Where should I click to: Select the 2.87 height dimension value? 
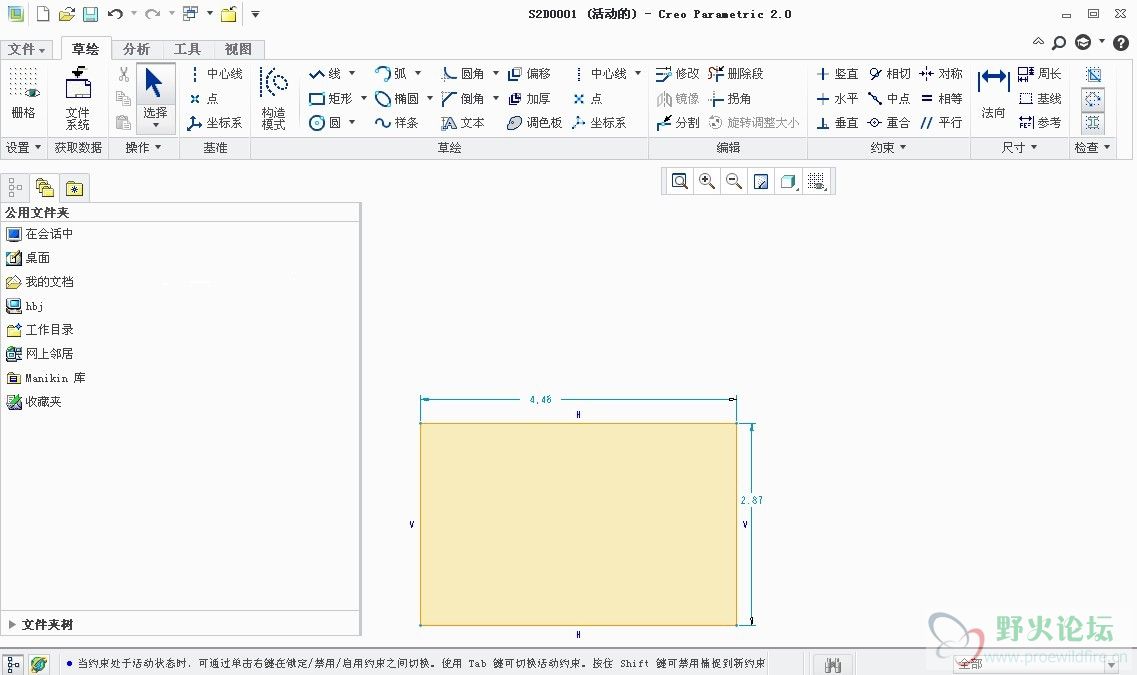[751, 500]
